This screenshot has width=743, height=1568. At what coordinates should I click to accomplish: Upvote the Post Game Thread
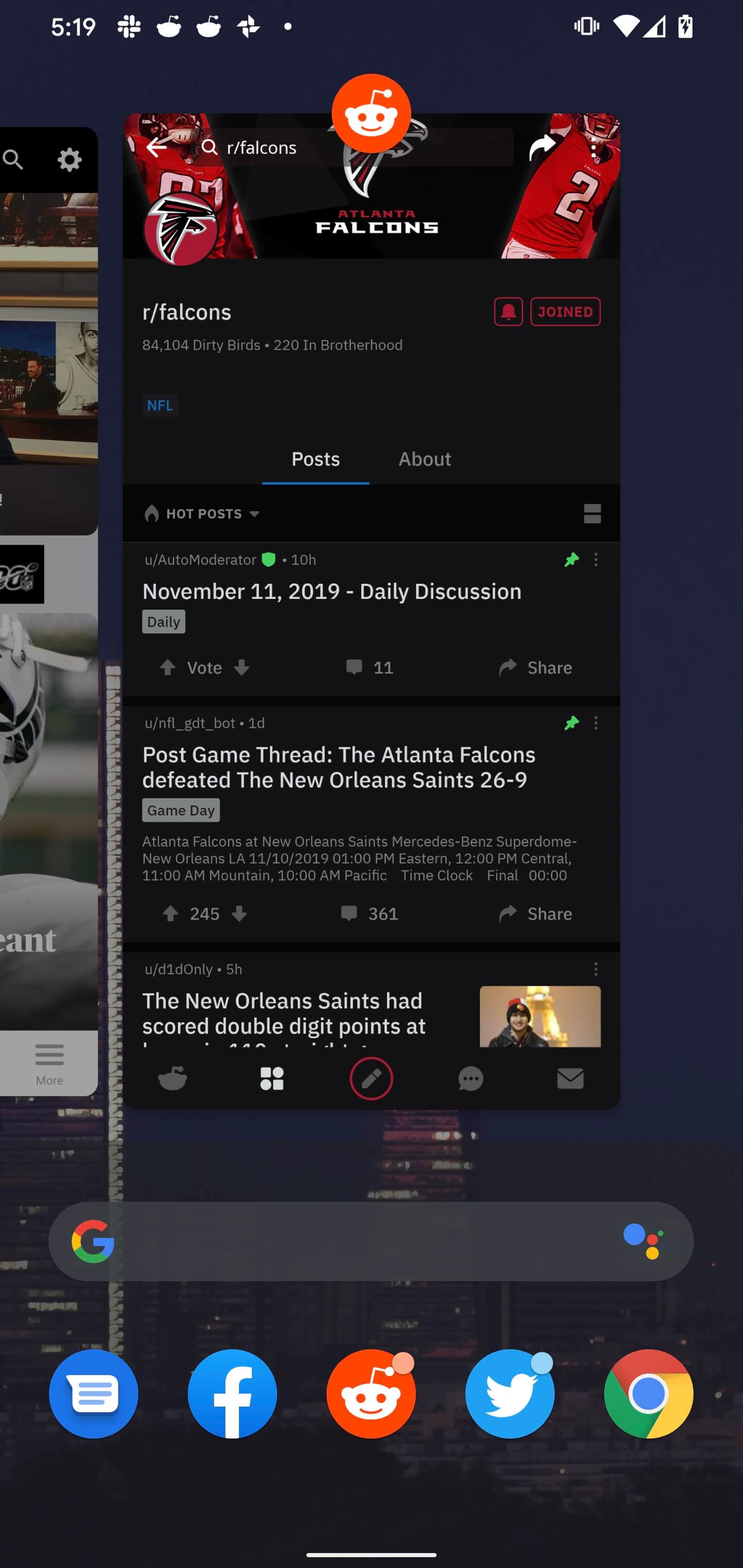(x=170, y=913)
